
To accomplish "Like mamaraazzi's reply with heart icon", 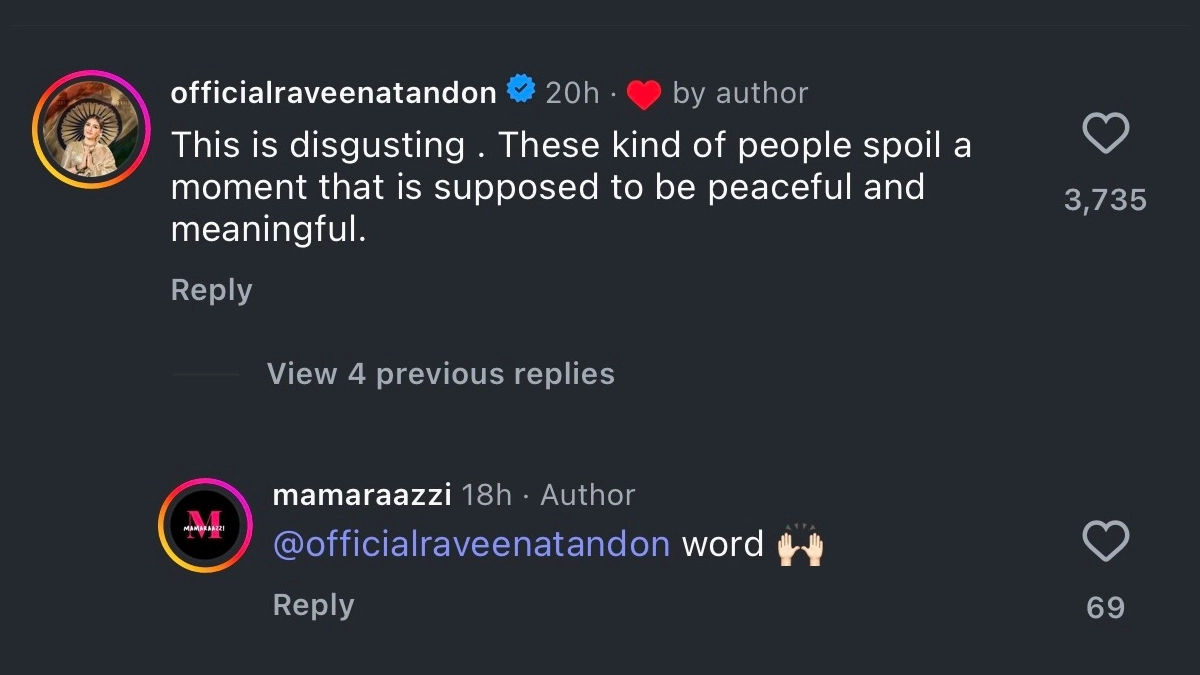I will pyautogui.click(x=1105, y=542).
